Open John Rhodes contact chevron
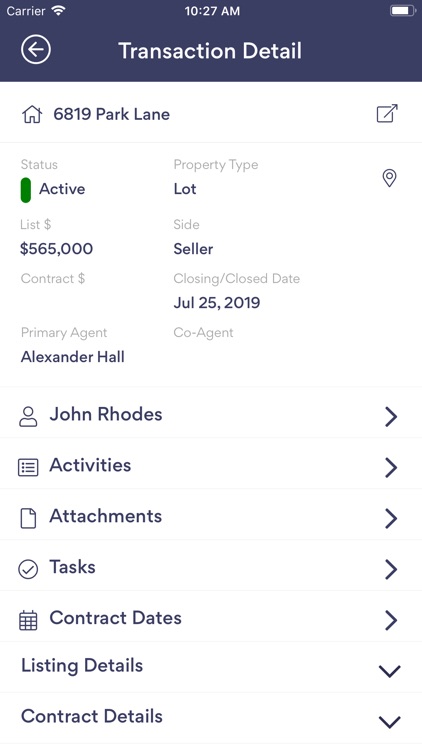 point(391,417)
